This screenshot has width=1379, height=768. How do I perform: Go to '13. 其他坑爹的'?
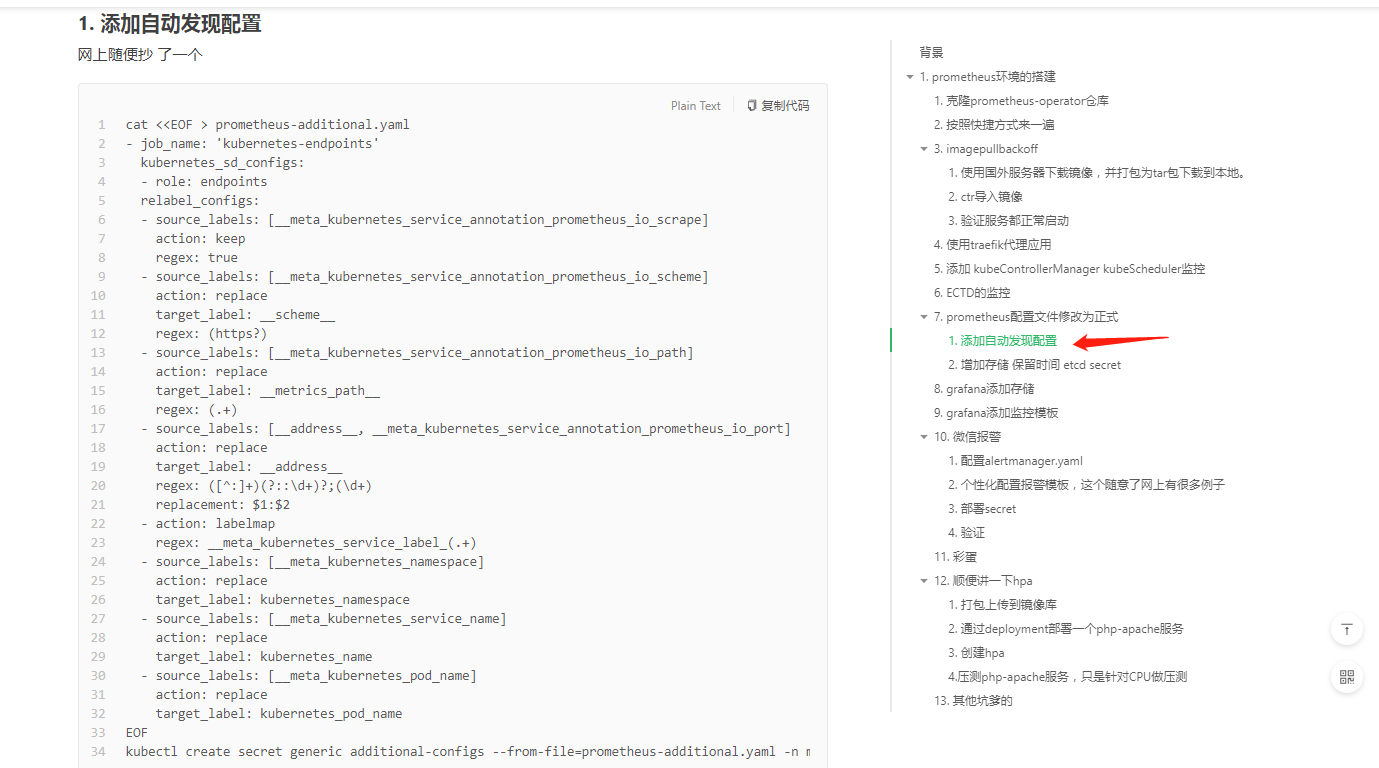973,701
